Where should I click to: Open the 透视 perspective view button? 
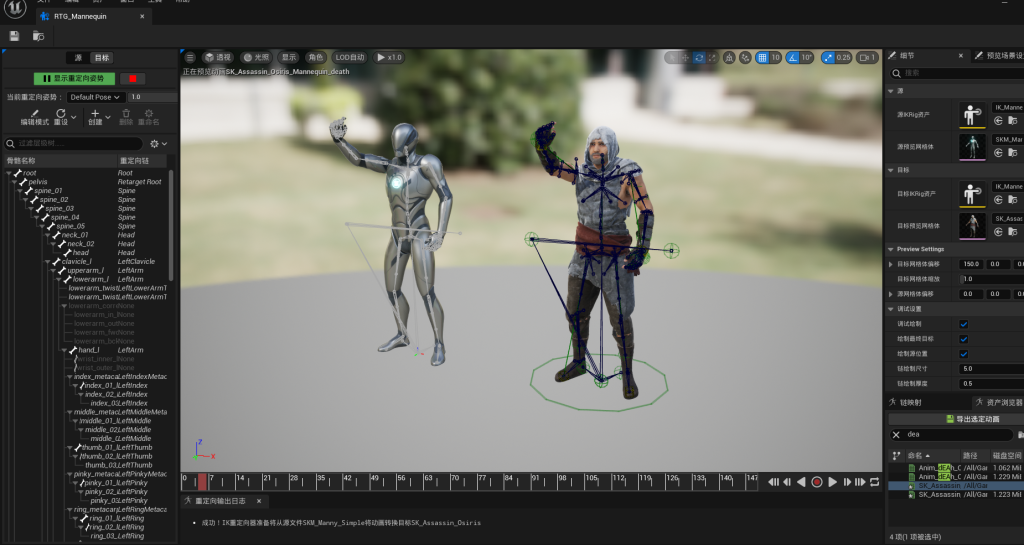pyautogui.click(x=217, y=57)
